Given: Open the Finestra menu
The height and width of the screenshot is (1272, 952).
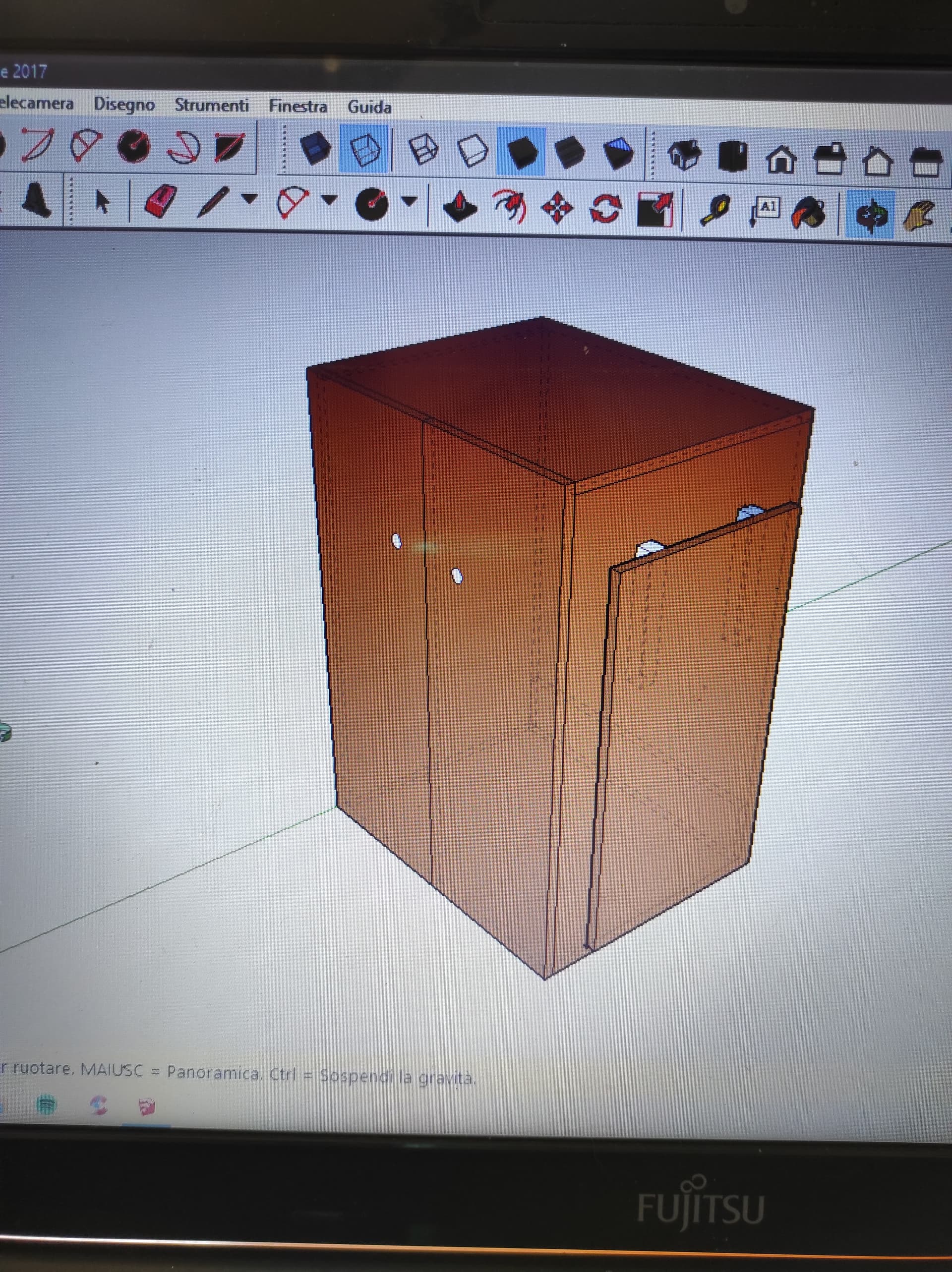Looking at the screenshot, I should [x=298, y=107].
